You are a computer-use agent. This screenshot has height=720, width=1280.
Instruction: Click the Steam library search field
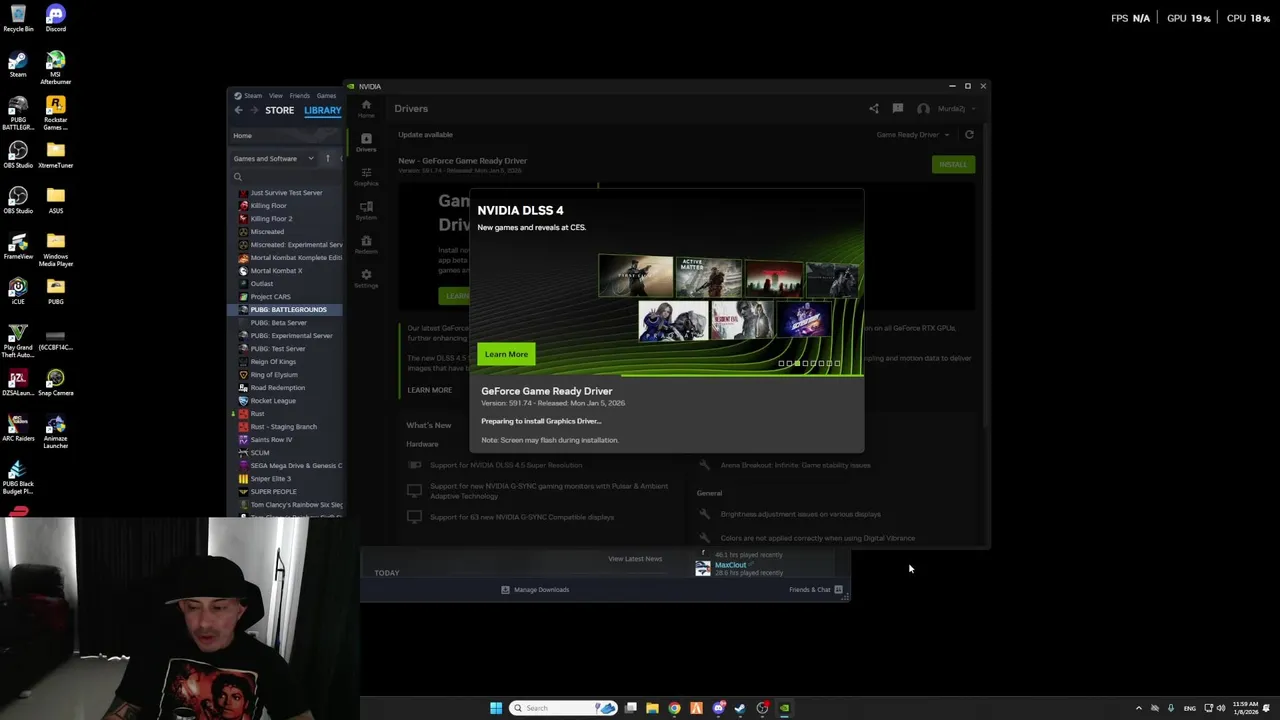click(x=287, y=177)
